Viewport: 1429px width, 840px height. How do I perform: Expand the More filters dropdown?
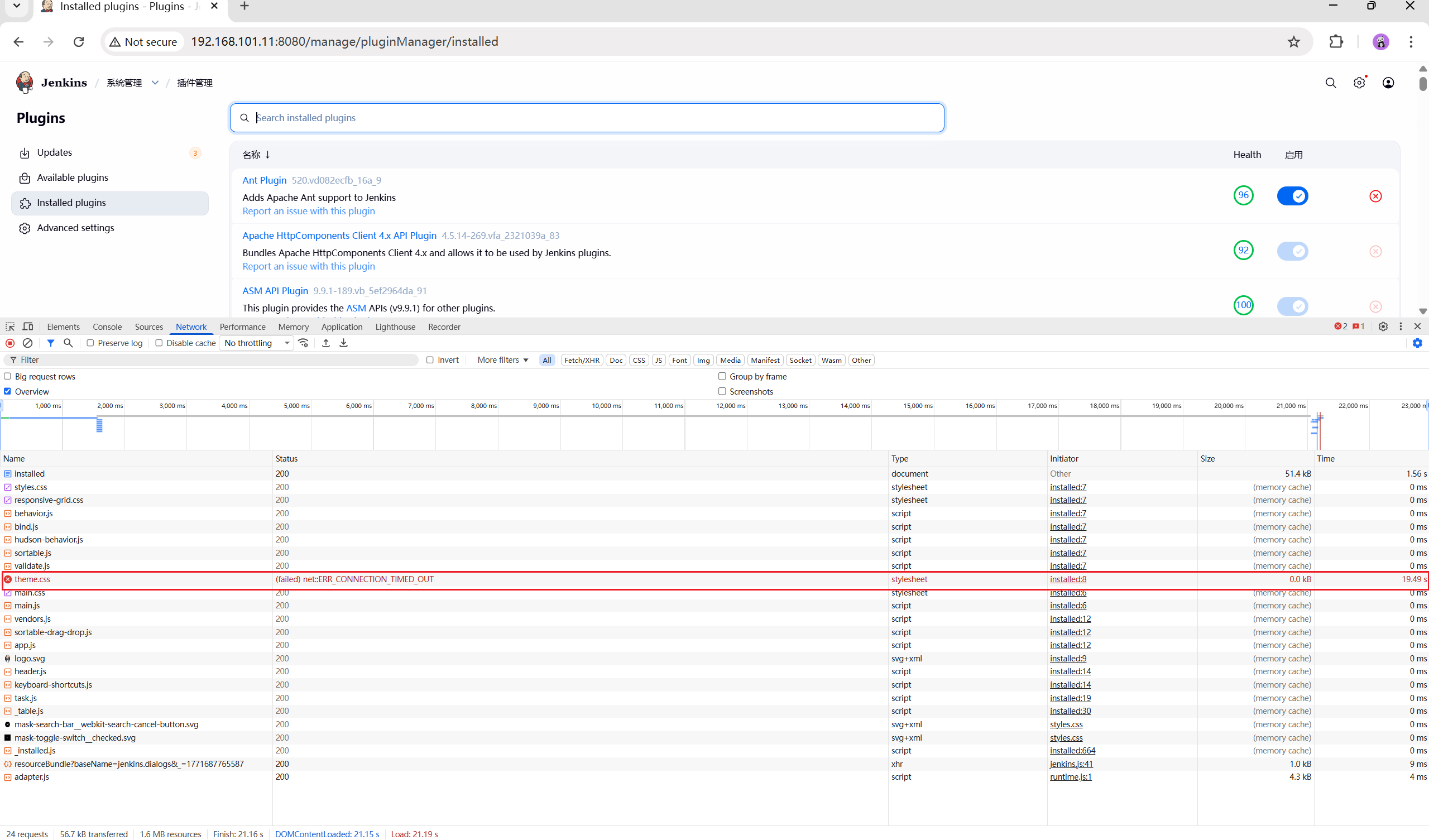click(502, 360)
